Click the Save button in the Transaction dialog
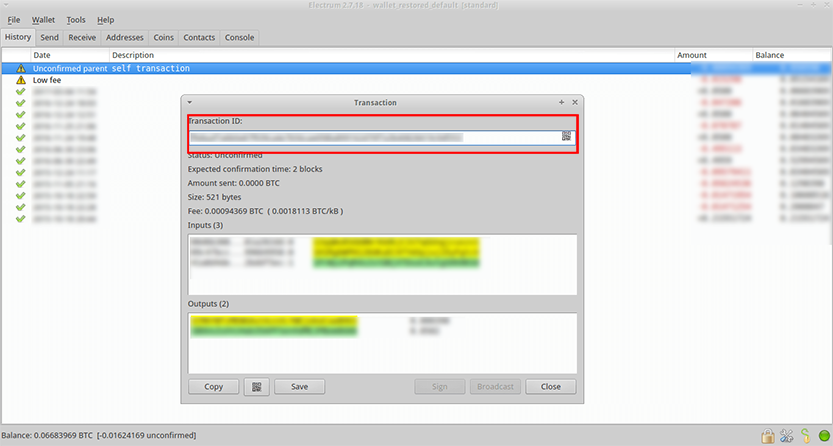Viewport: 833px width, 446px height. [x=300, y=387]
